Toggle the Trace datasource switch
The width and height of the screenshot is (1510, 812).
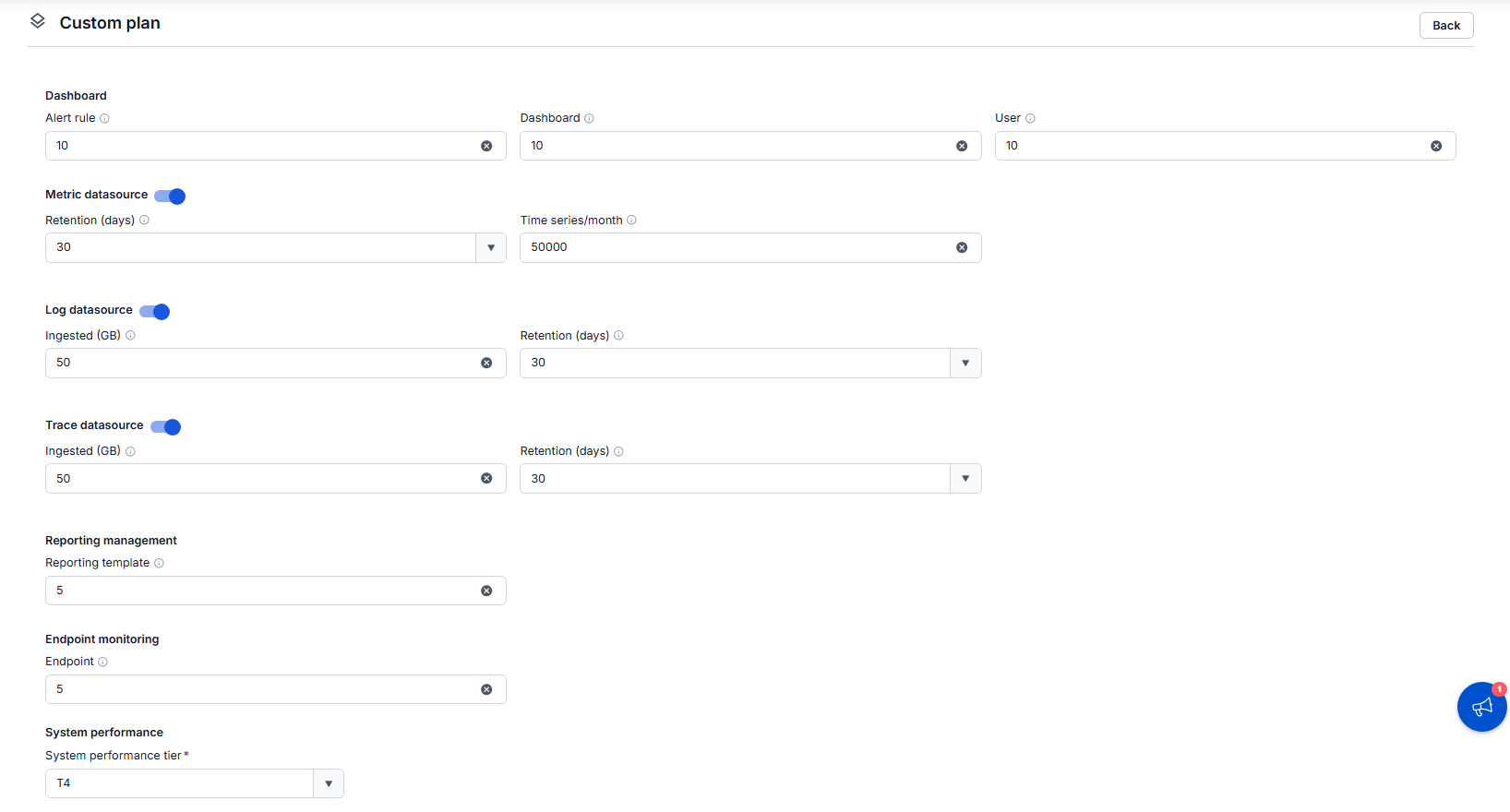click(x=166, y=426)
